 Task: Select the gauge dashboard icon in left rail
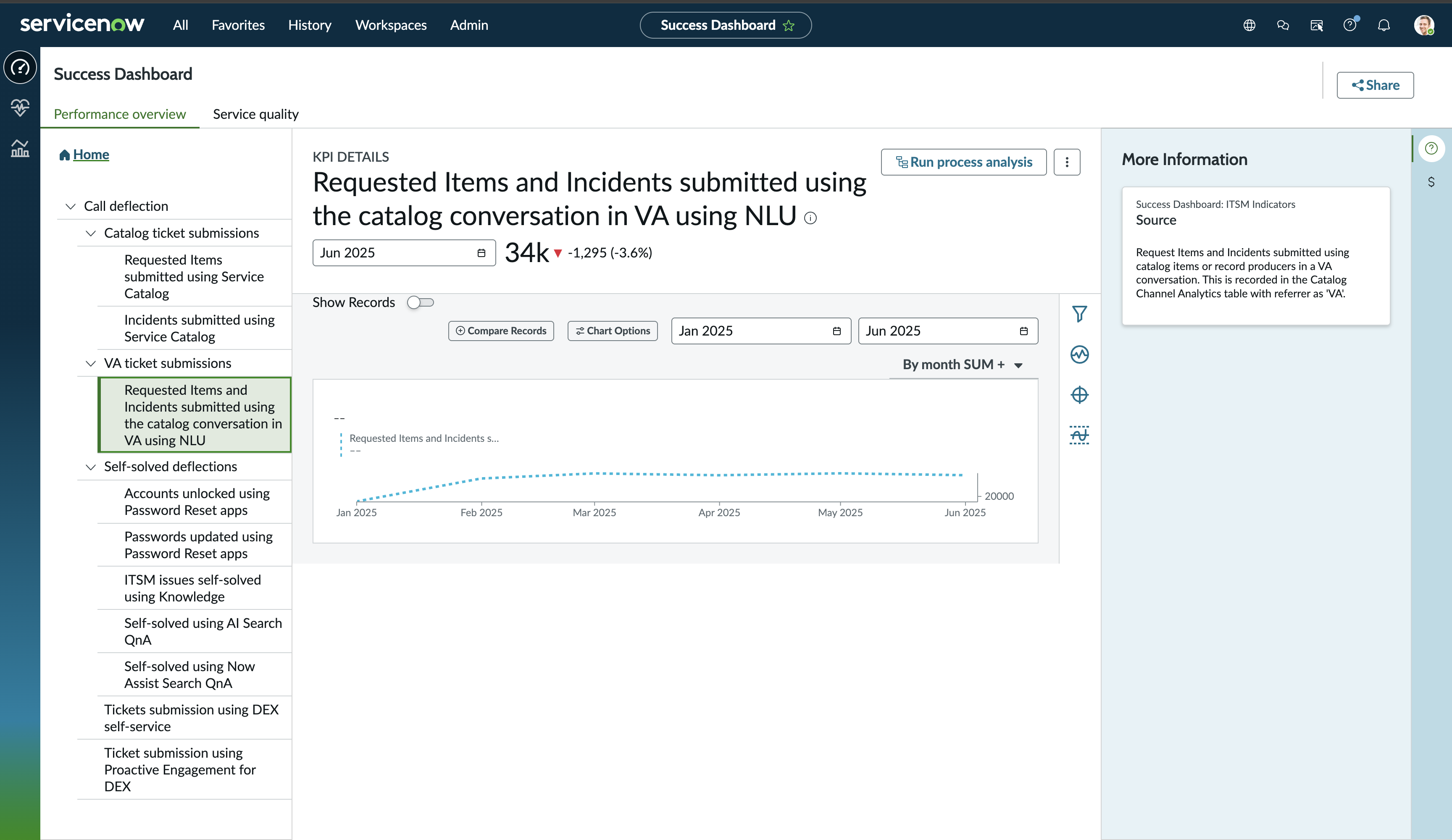pos(20,67)
